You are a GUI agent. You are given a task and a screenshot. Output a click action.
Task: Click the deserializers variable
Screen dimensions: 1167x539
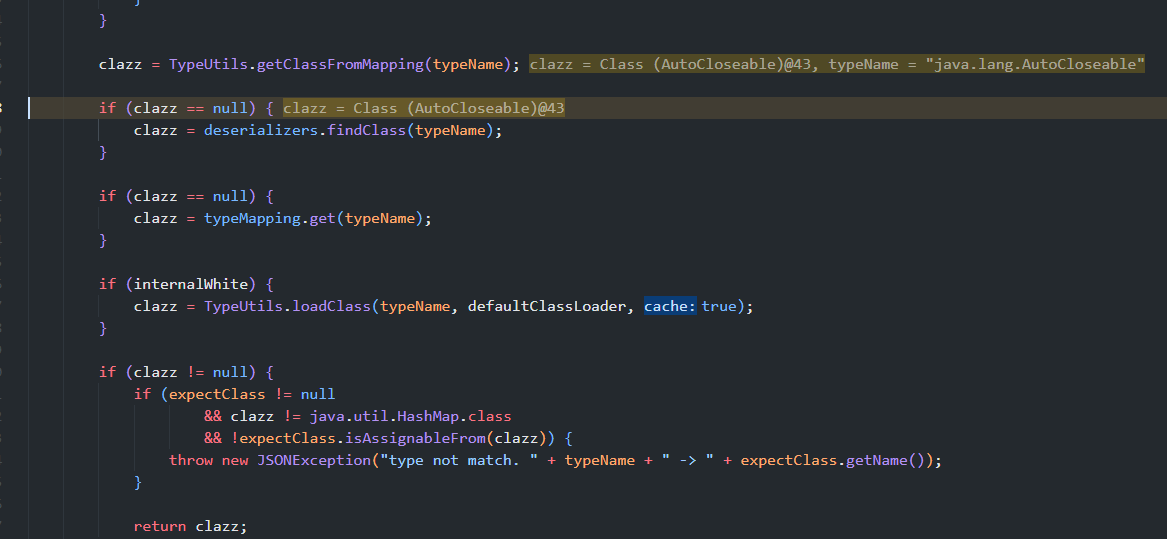pos(262,130)
